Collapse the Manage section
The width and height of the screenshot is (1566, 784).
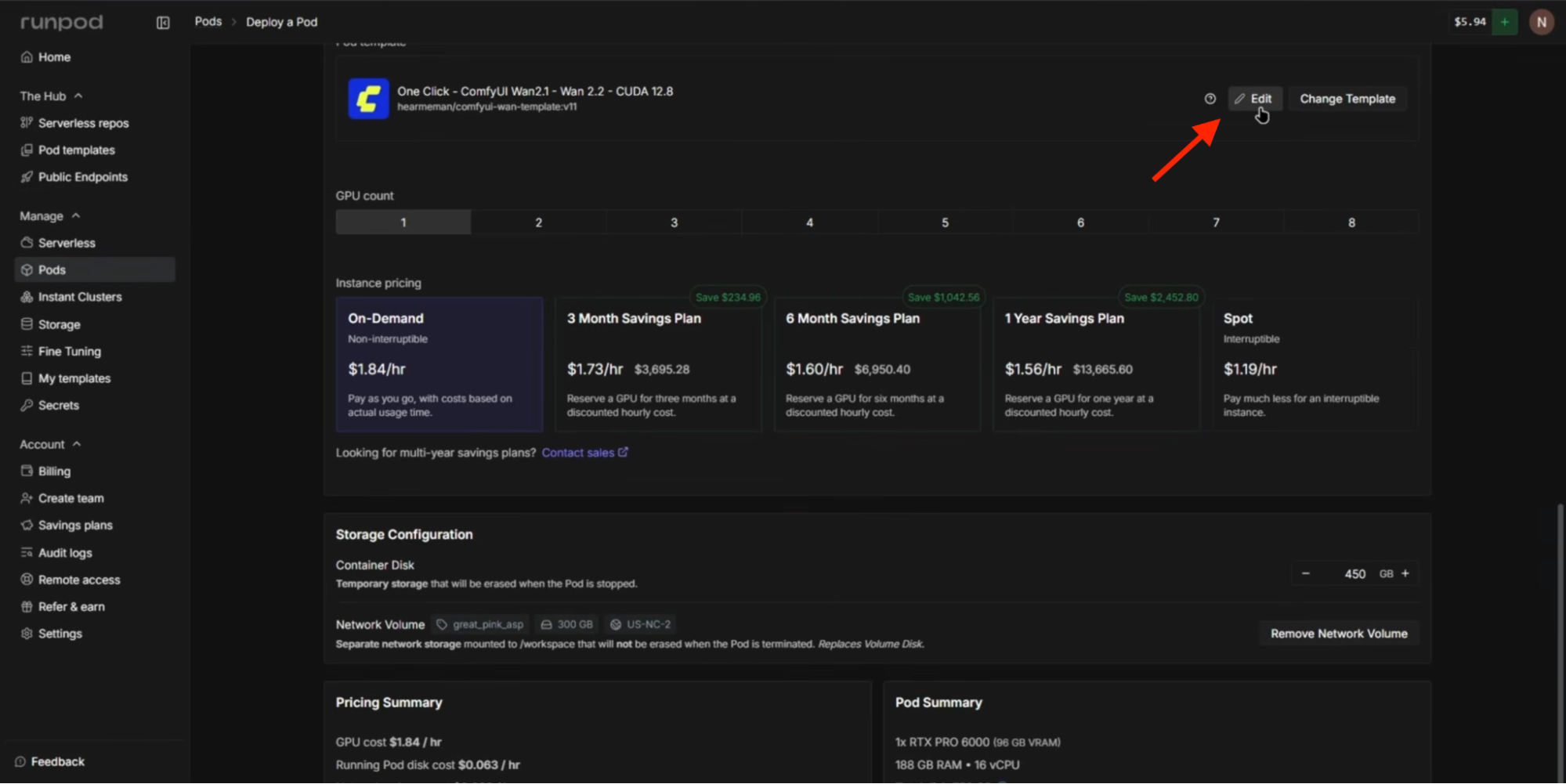[50, 216]
